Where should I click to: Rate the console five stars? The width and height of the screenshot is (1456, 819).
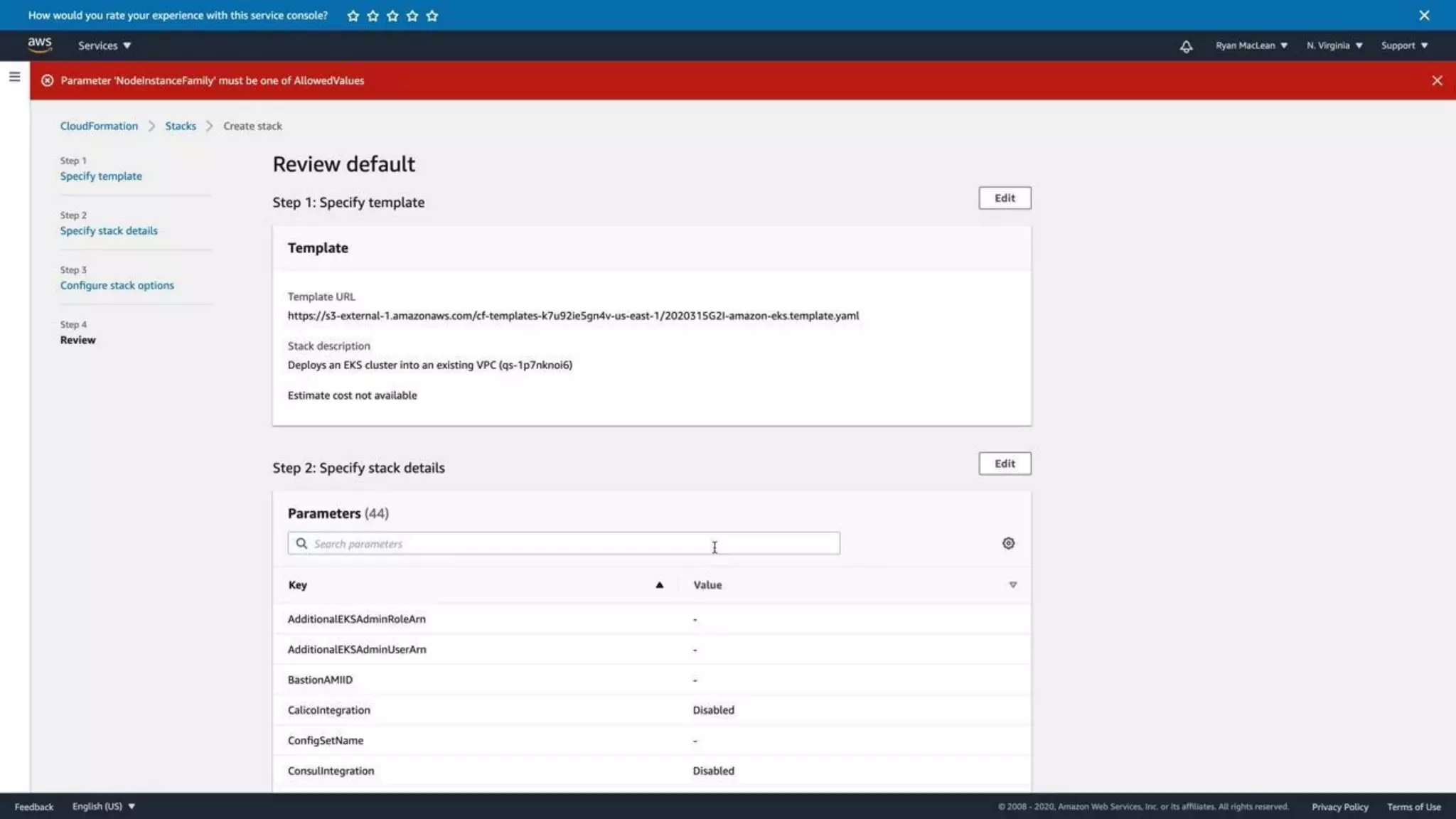[x=432, y=16]
